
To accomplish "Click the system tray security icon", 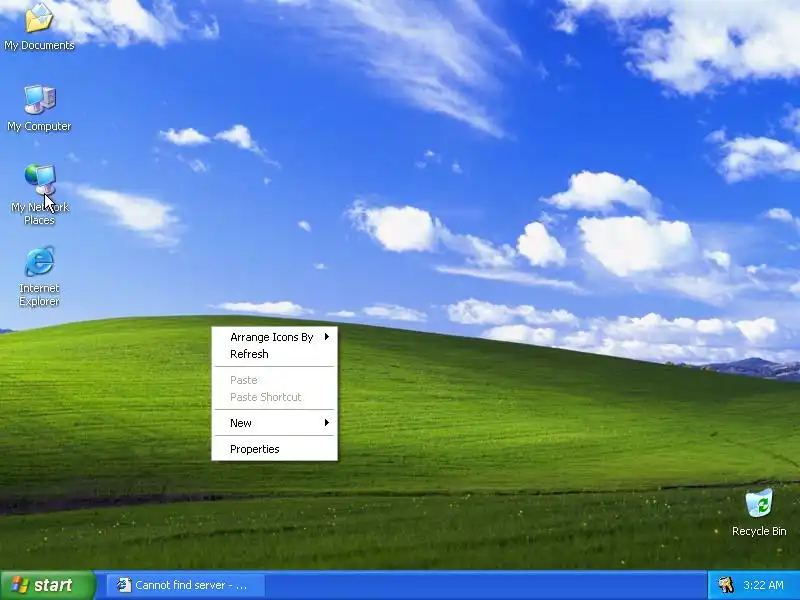I will tap(725, 585).
